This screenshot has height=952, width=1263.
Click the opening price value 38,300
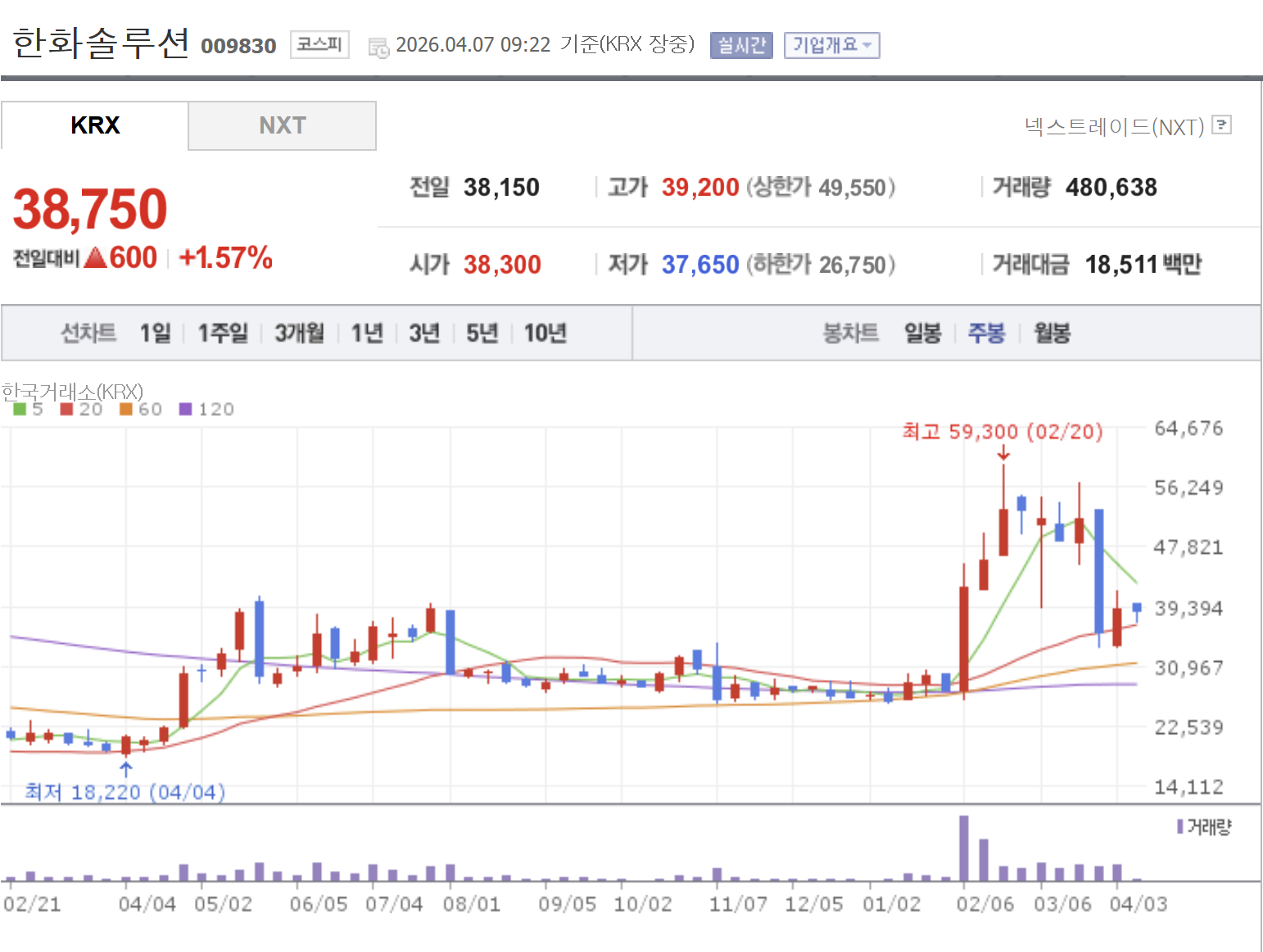pyautogui.click(x=502, y=265)
